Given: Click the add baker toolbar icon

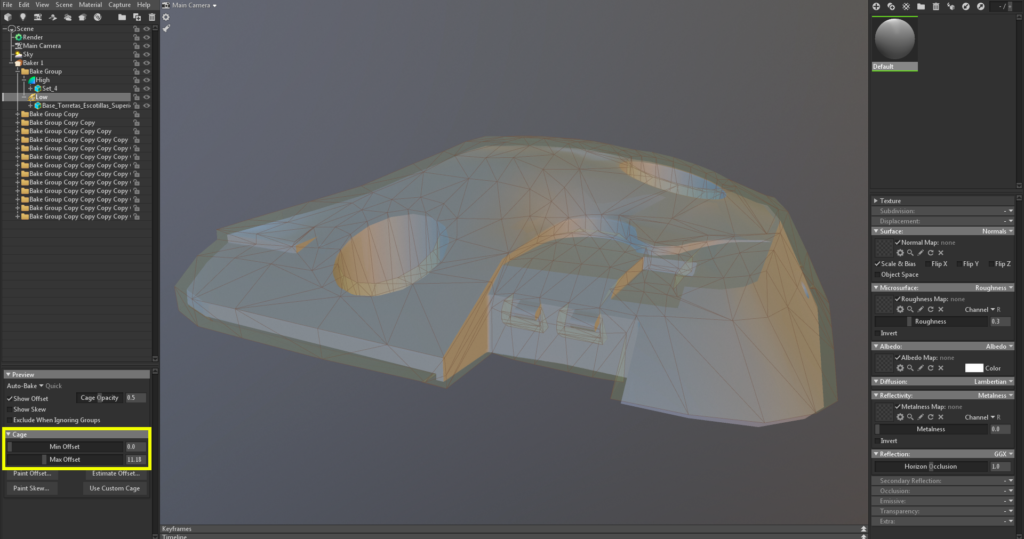Looking at the screenshot, I should click(82, 17).
